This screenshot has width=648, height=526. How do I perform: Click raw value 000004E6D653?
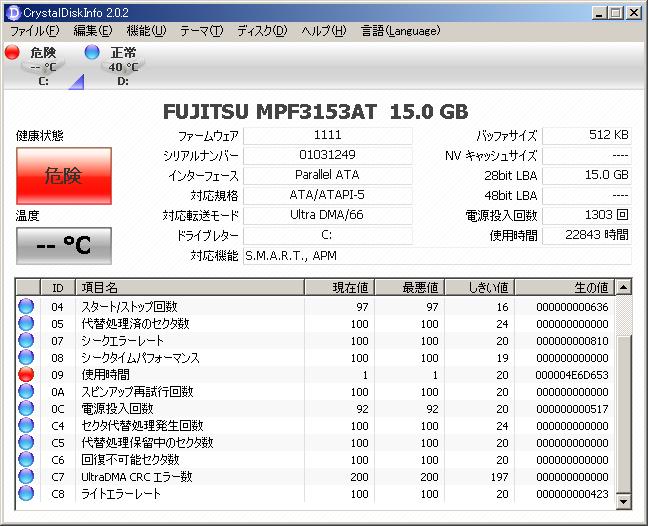coord(572,375)
